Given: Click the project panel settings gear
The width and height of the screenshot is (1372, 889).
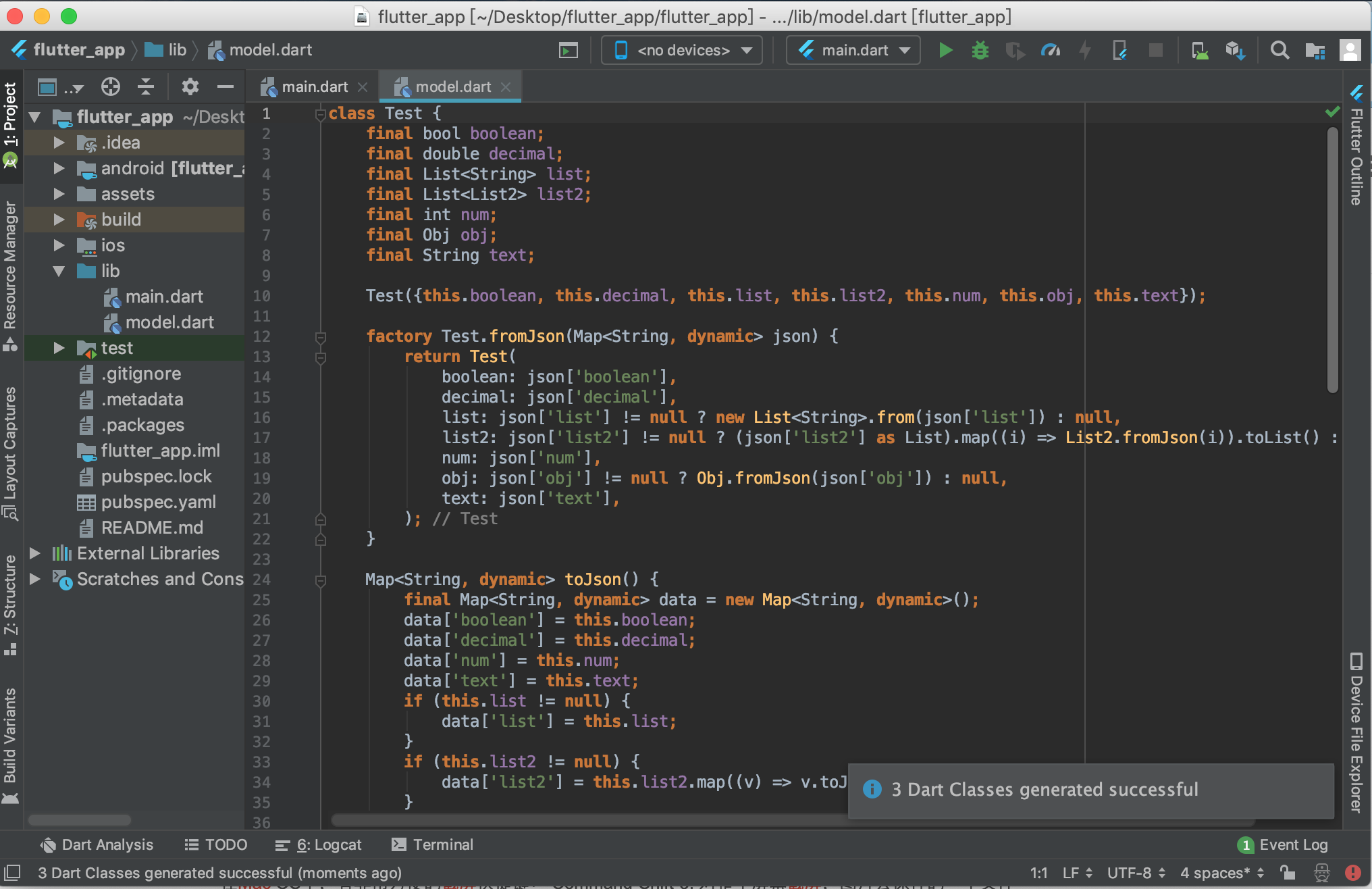Looking at the screenshot, I should click(x=190, y=86).
